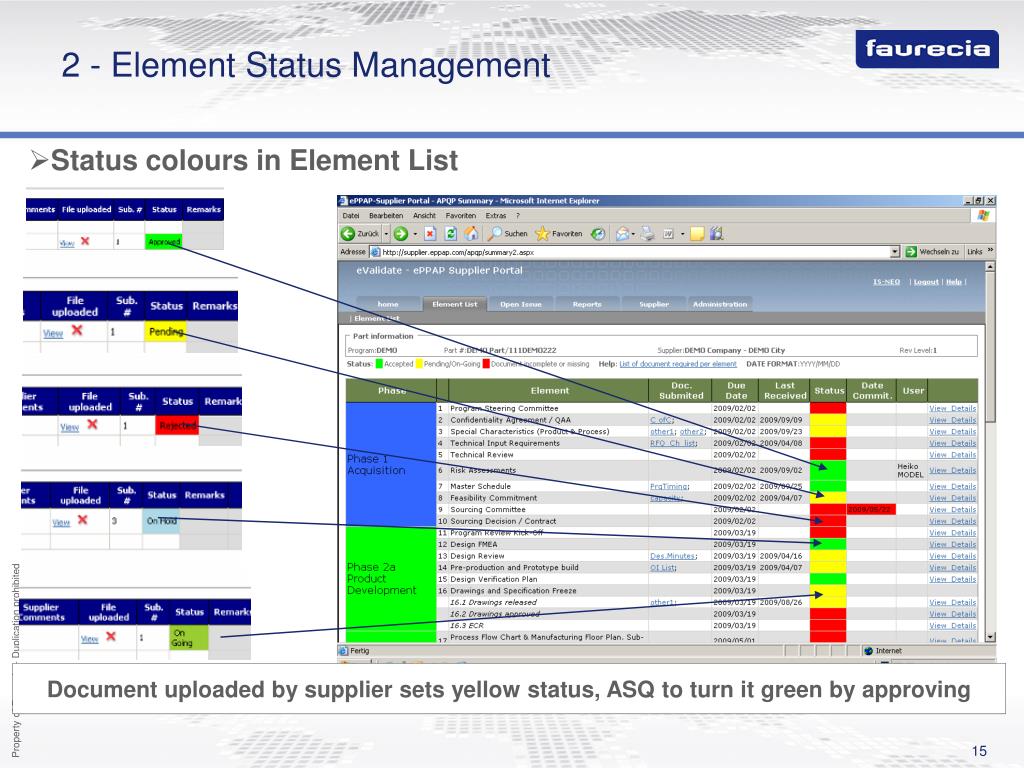
Task: Click the Print icon in toolbar
Action: click(647, 233)
